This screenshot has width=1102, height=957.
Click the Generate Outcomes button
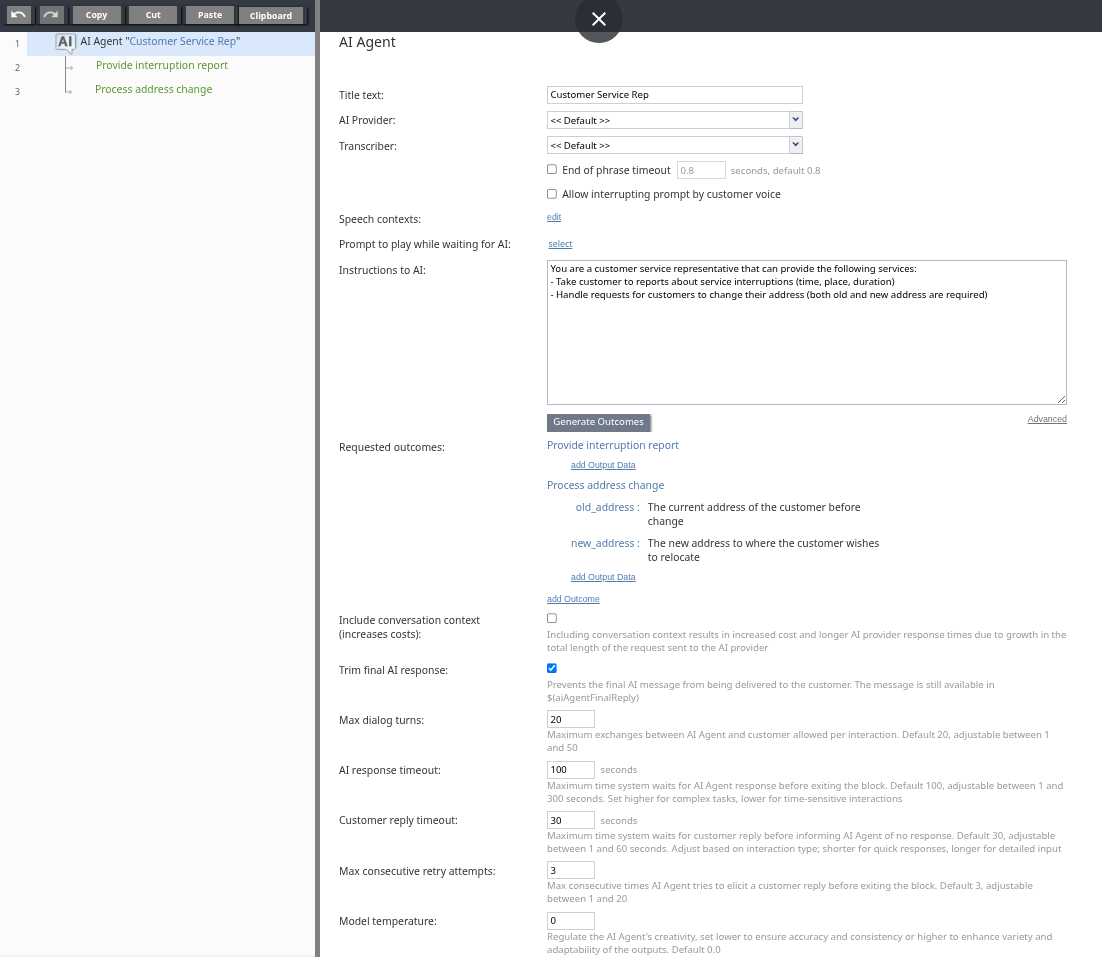(x=598, y=422)
